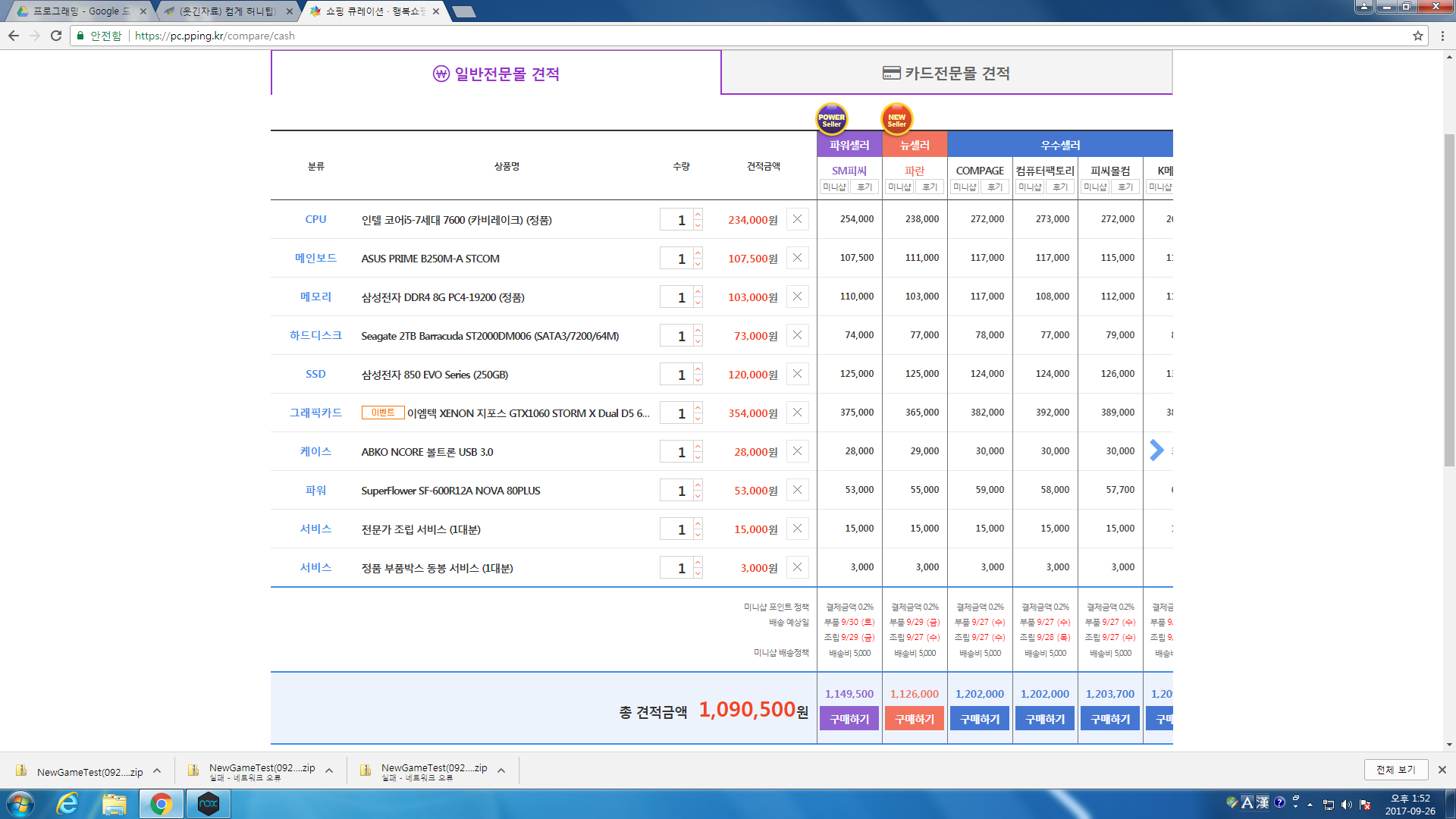Remove the CPU item with its X icon

coord(797,219)
